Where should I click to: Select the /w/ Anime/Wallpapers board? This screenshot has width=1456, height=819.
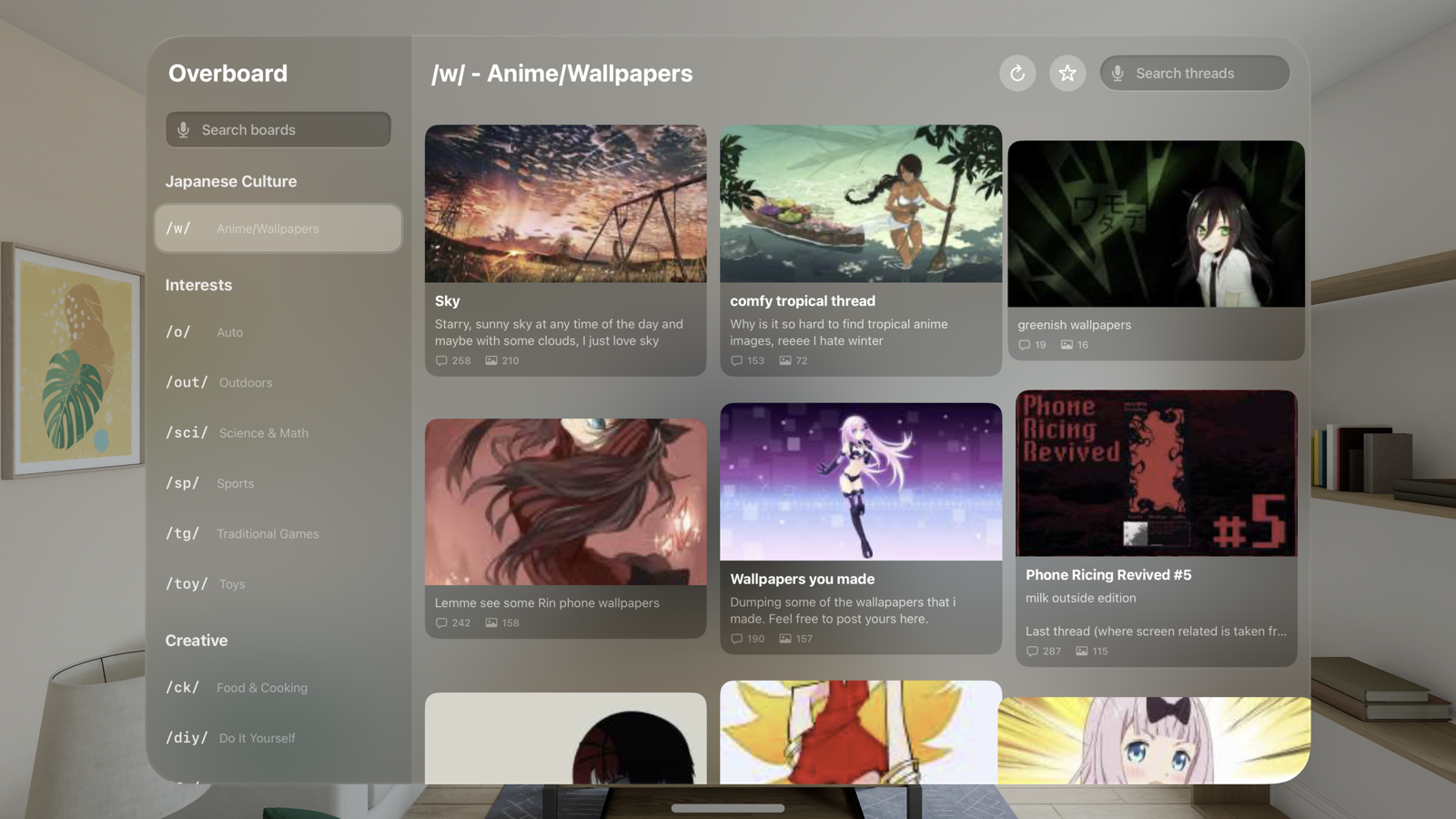278,228
